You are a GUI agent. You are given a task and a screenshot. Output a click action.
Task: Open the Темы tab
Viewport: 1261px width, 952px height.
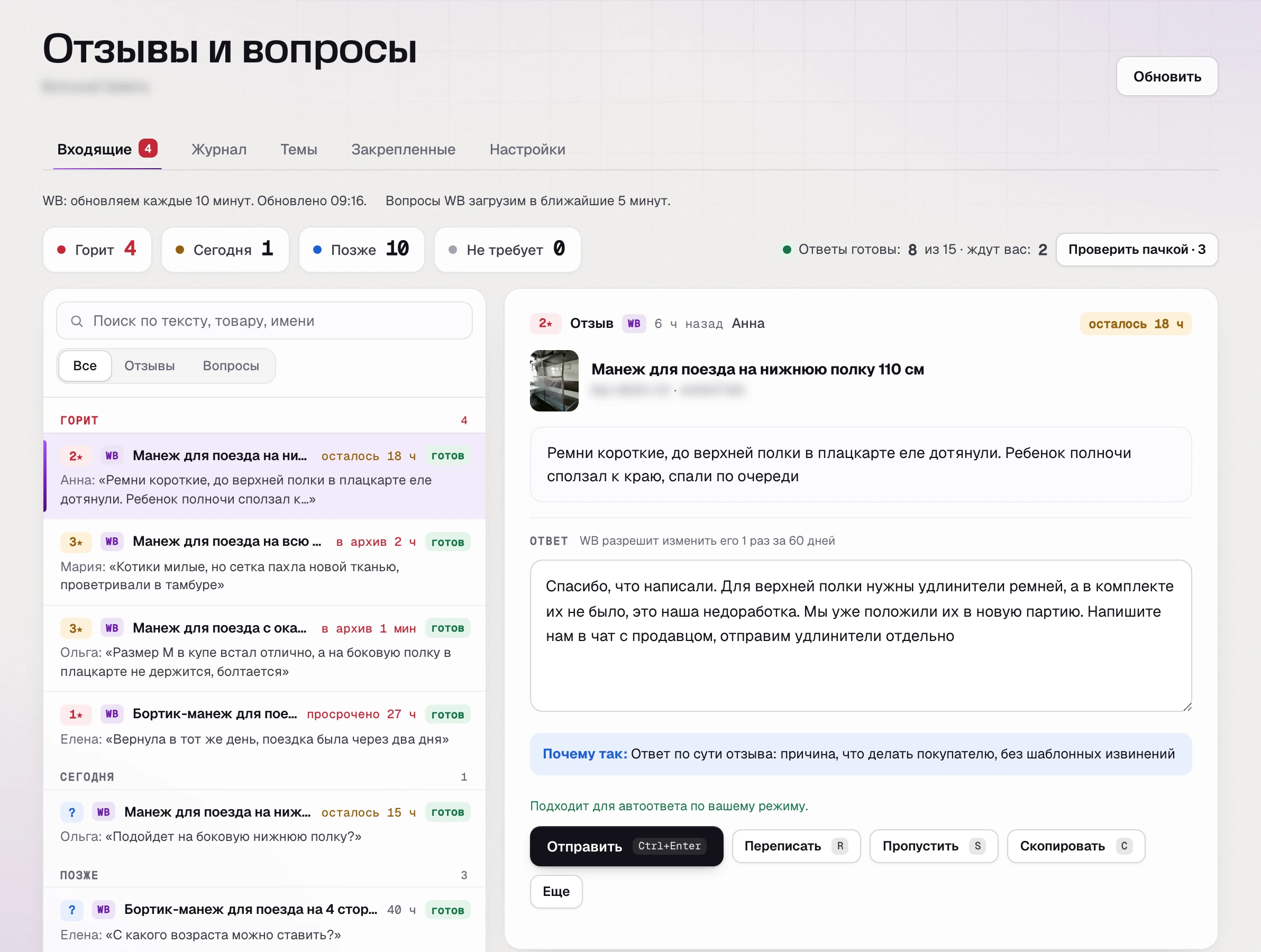coord(299,149)
